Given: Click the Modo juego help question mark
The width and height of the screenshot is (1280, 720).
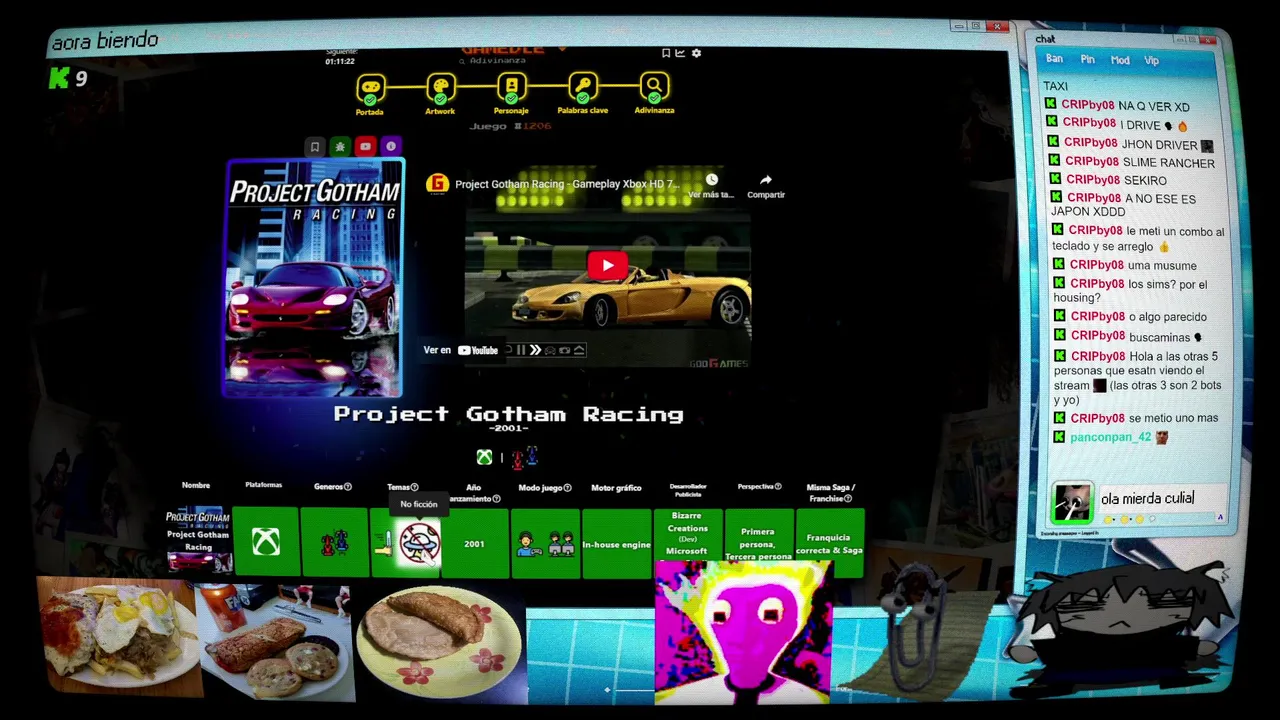Looking at the screenshot, I should pyautogui.click(x=567, y=488).
